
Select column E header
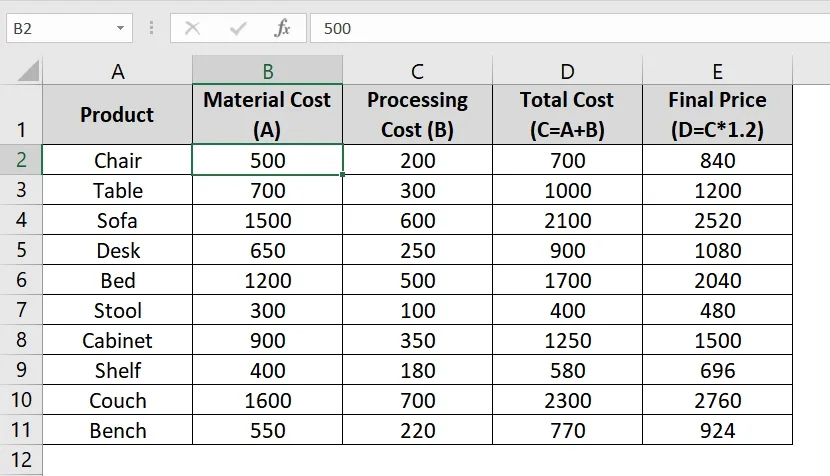[x=717, y=70]
